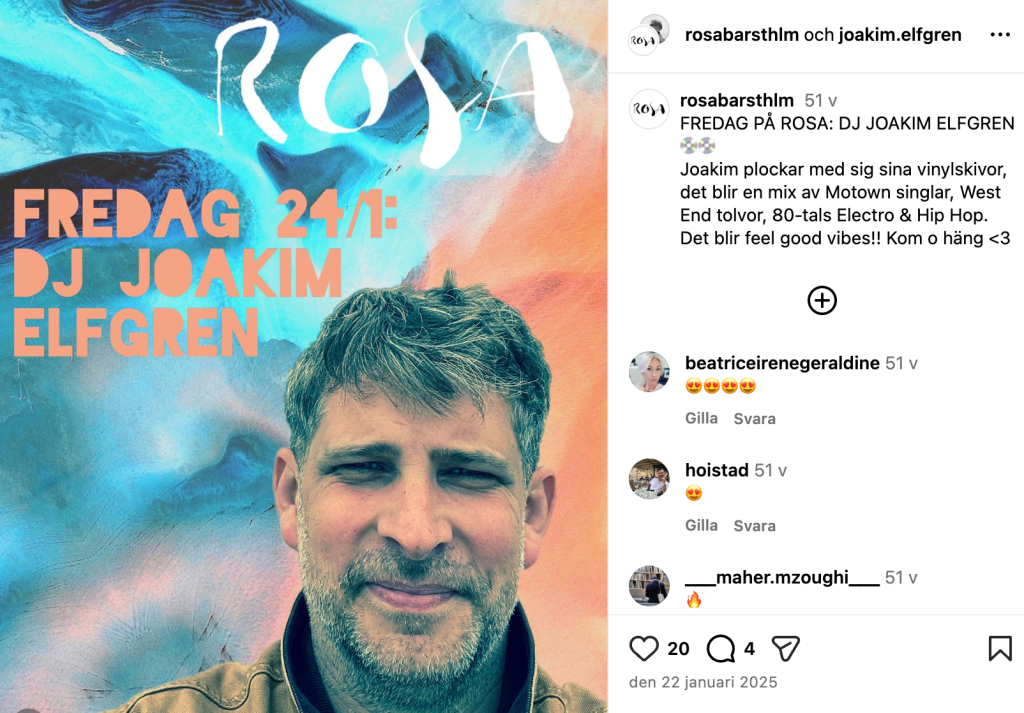Like beatriceirenegeraldine's comment via Gilla
Screen dimensions: 1024x713
pyautogui.click(x=701, y=418)
